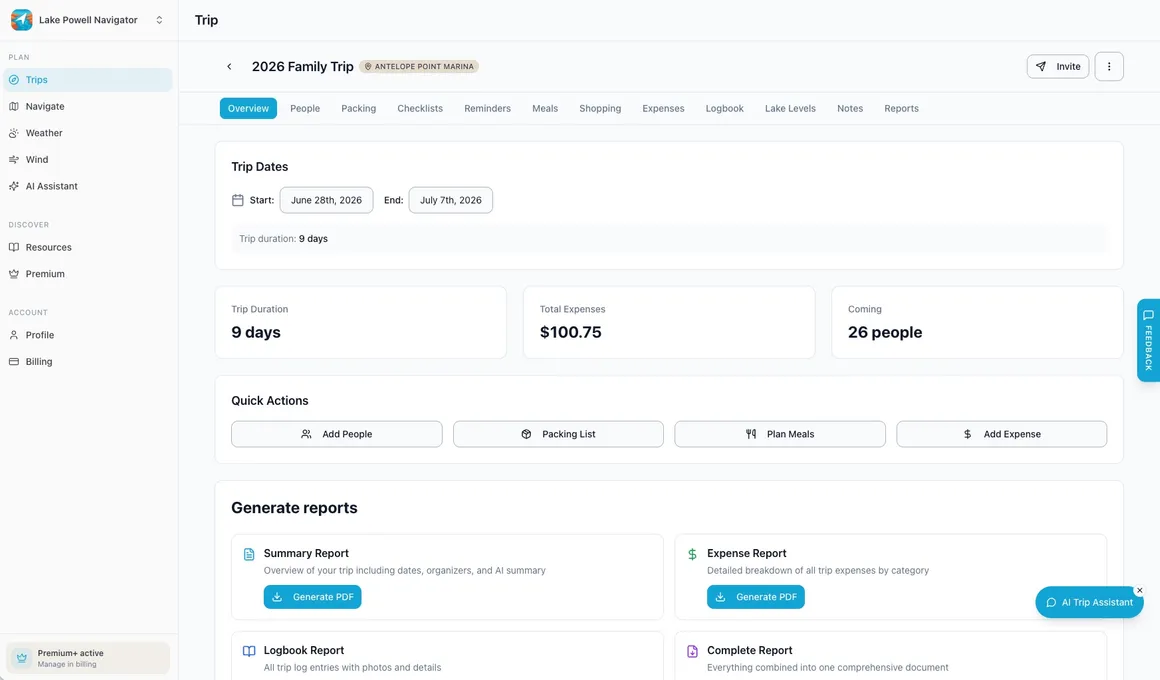Click the Complete Report file icon

(x=692, y=651)
